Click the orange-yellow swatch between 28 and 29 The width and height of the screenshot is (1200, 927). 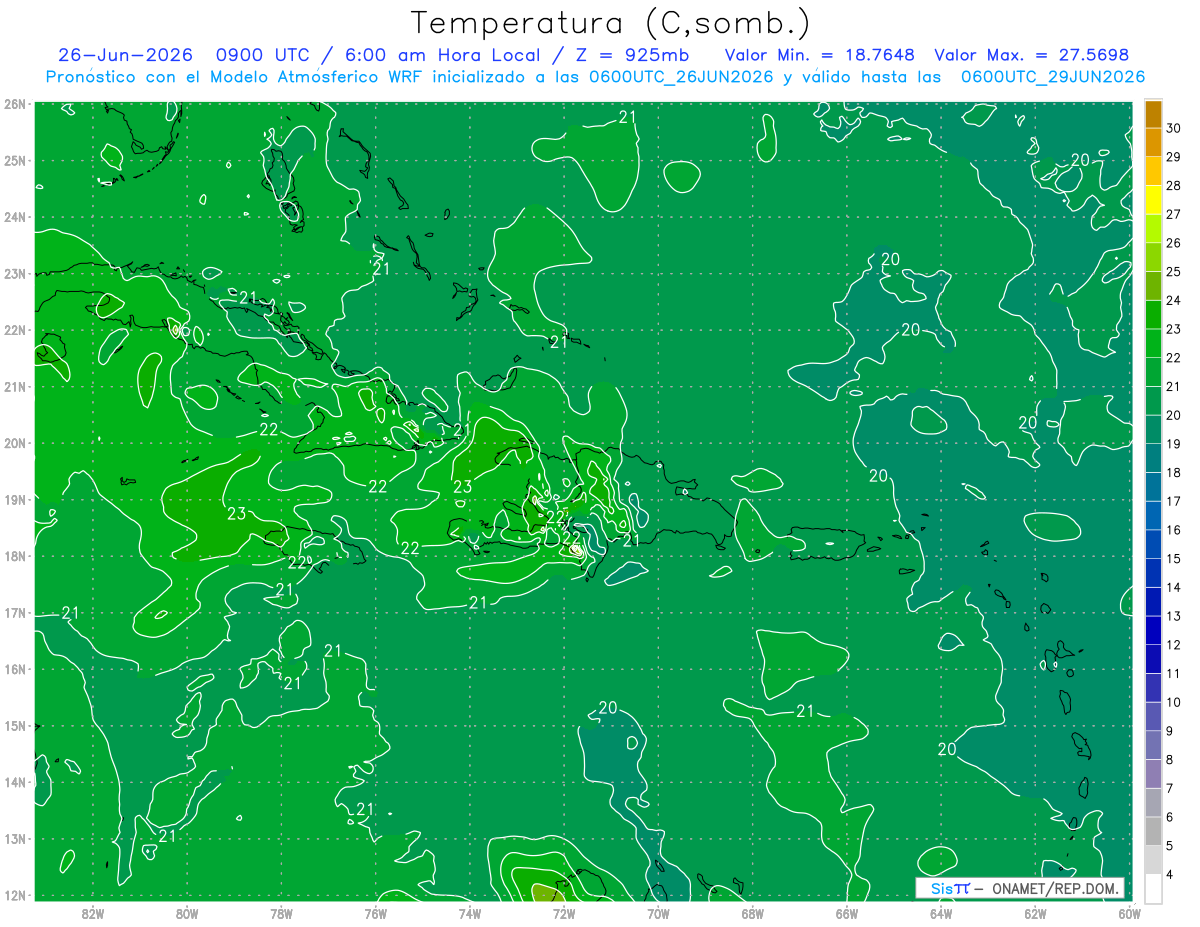point(1153,171)
